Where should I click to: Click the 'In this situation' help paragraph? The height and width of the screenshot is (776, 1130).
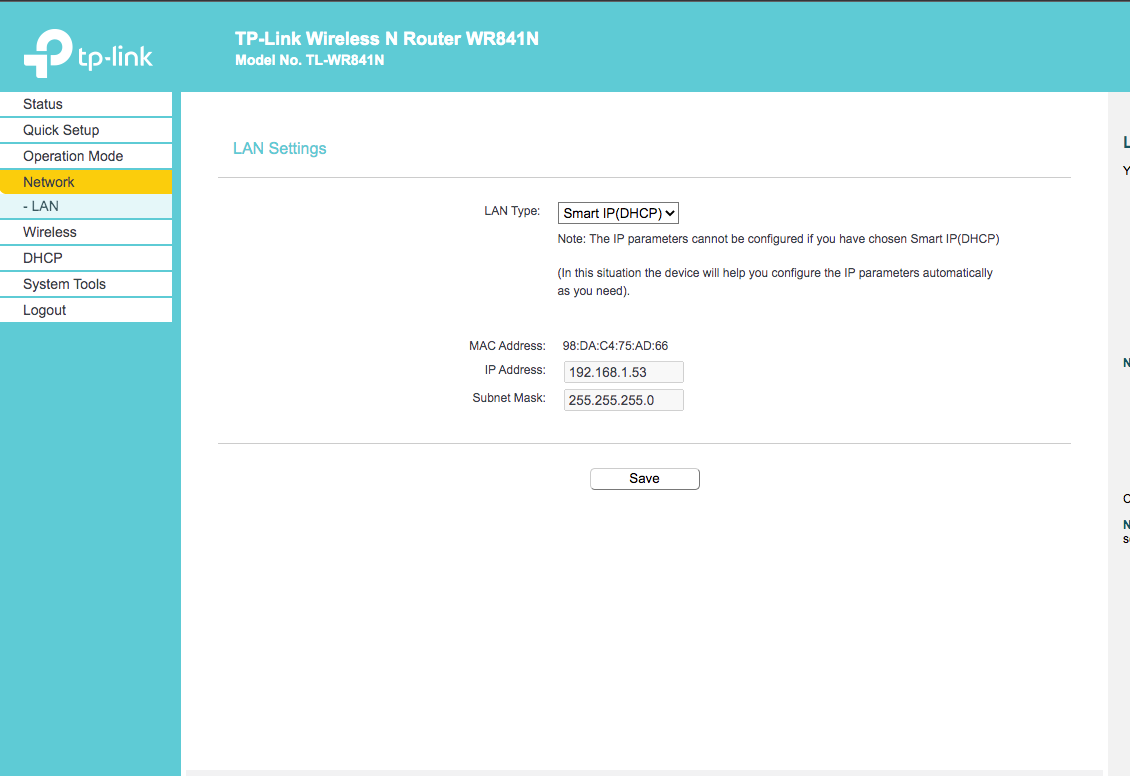(x=775, y=282)
